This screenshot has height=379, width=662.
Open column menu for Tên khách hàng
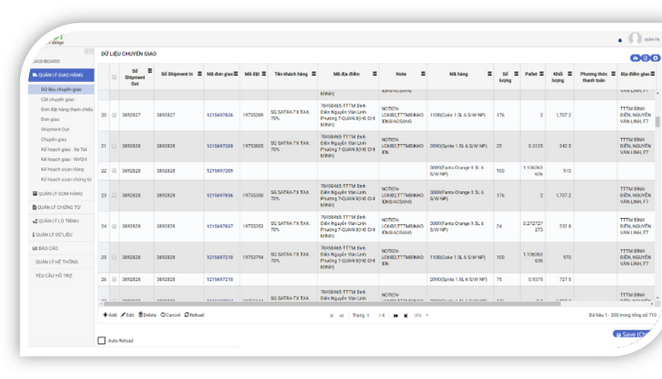click(x=314, y=74)
